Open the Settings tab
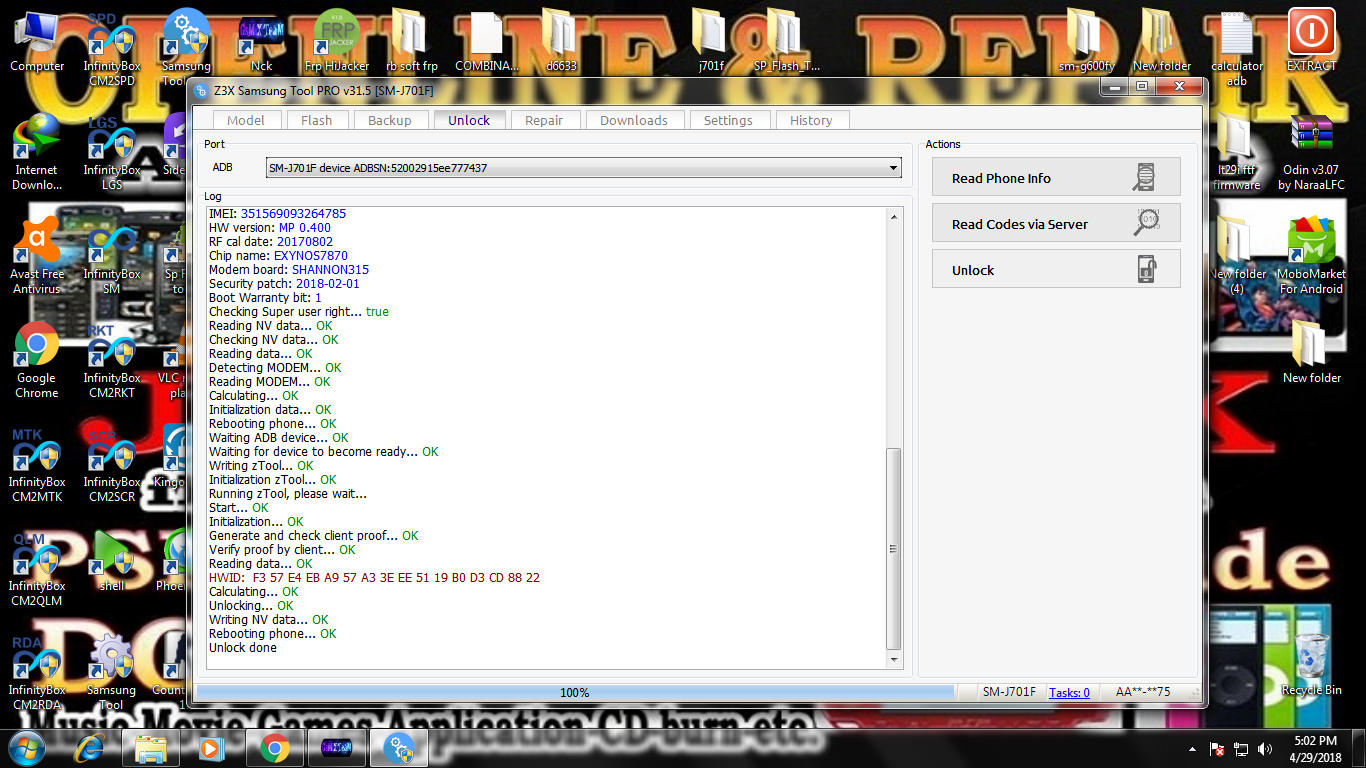The height and width of the screenshot is (768, 1366). (x=728, y=120)
